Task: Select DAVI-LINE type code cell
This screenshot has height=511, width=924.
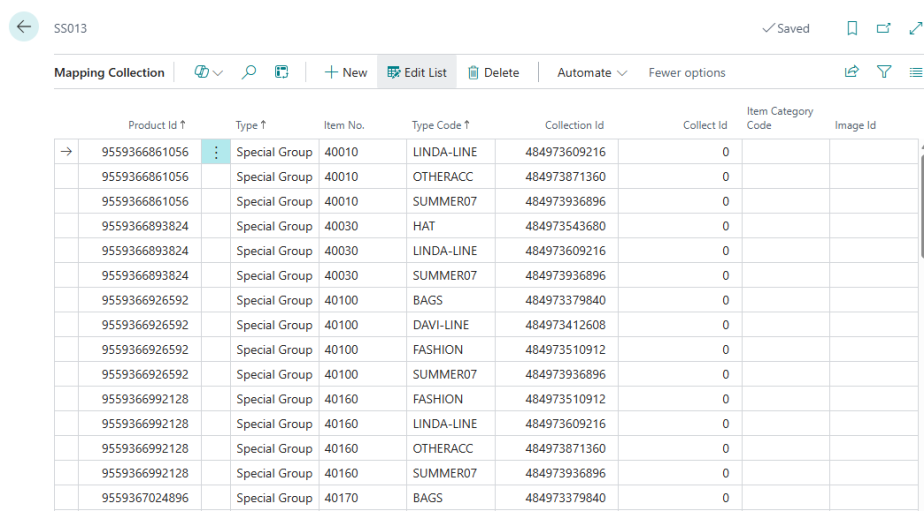Action: (x=451, y=325)
